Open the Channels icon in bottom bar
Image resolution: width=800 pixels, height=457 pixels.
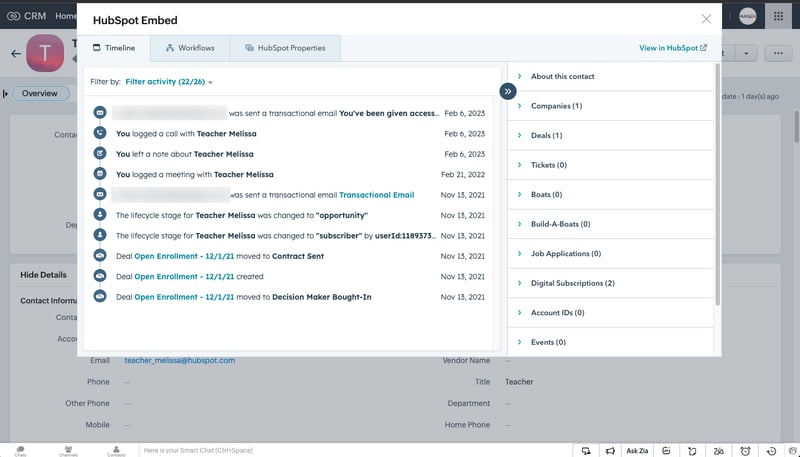coord(68,450)
